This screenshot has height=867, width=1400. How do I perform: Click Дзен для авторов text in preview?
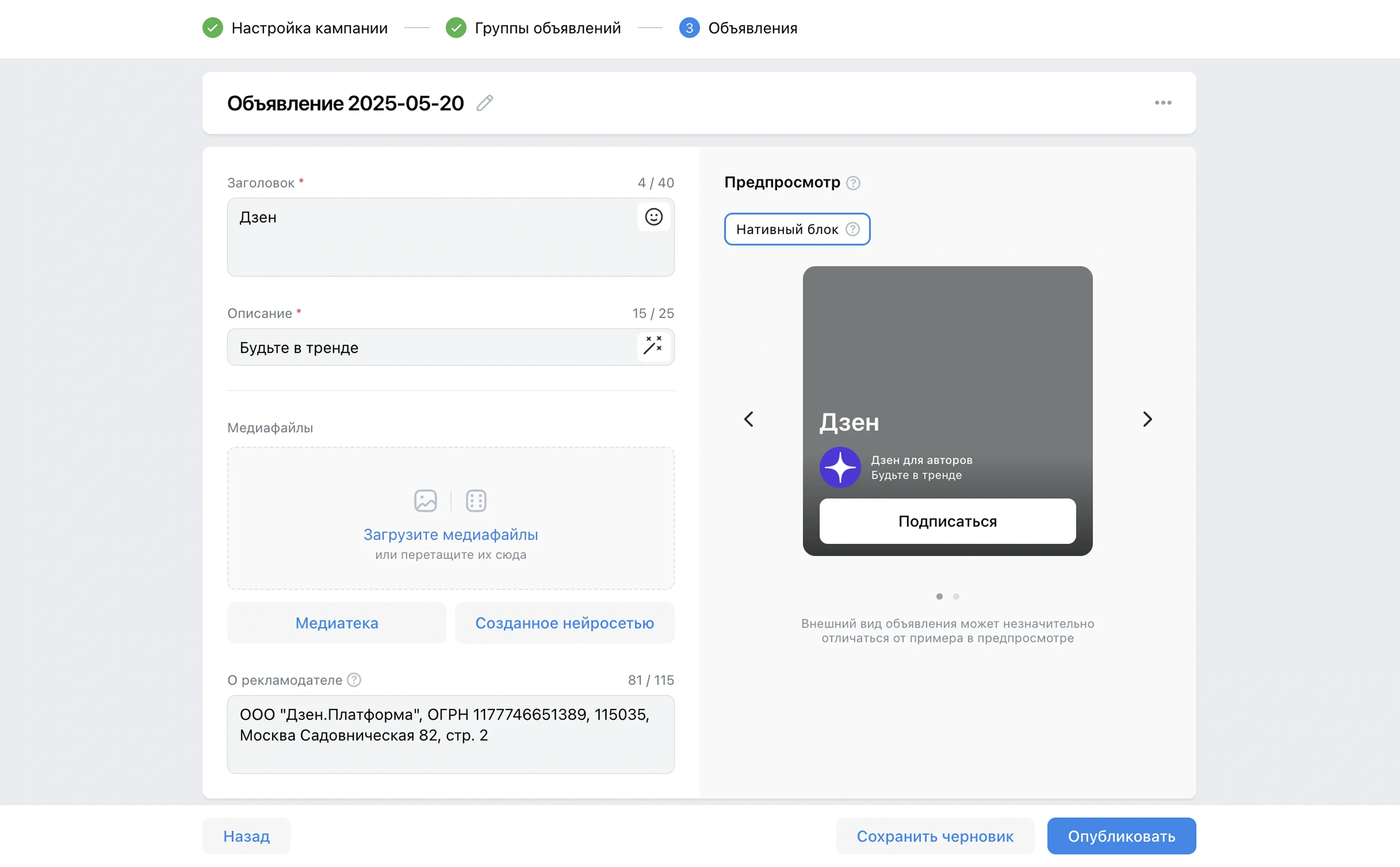click(x=921, y=460)
